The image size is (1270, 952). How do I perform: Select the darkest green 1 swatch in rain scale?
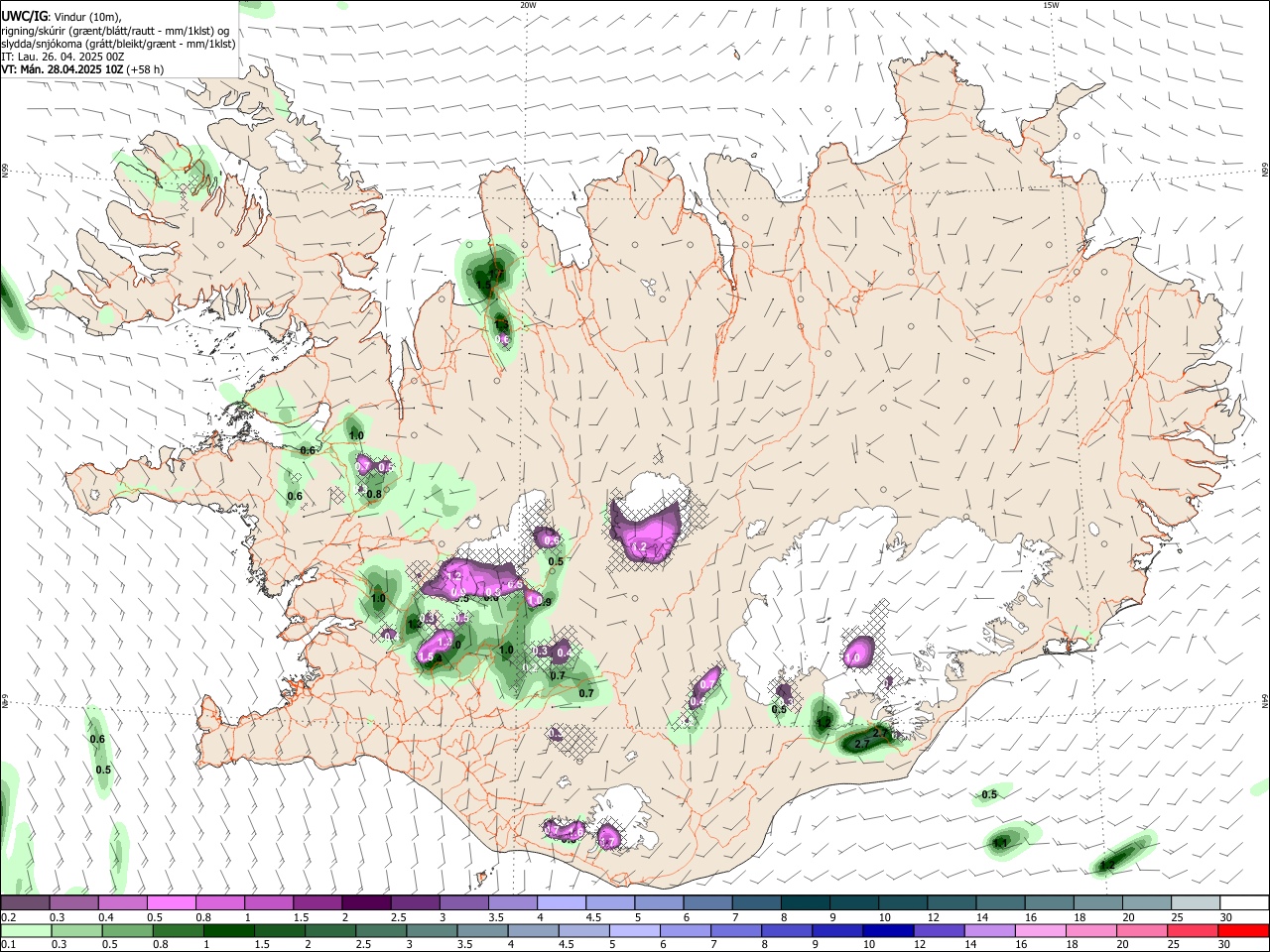tap(229, 930)
